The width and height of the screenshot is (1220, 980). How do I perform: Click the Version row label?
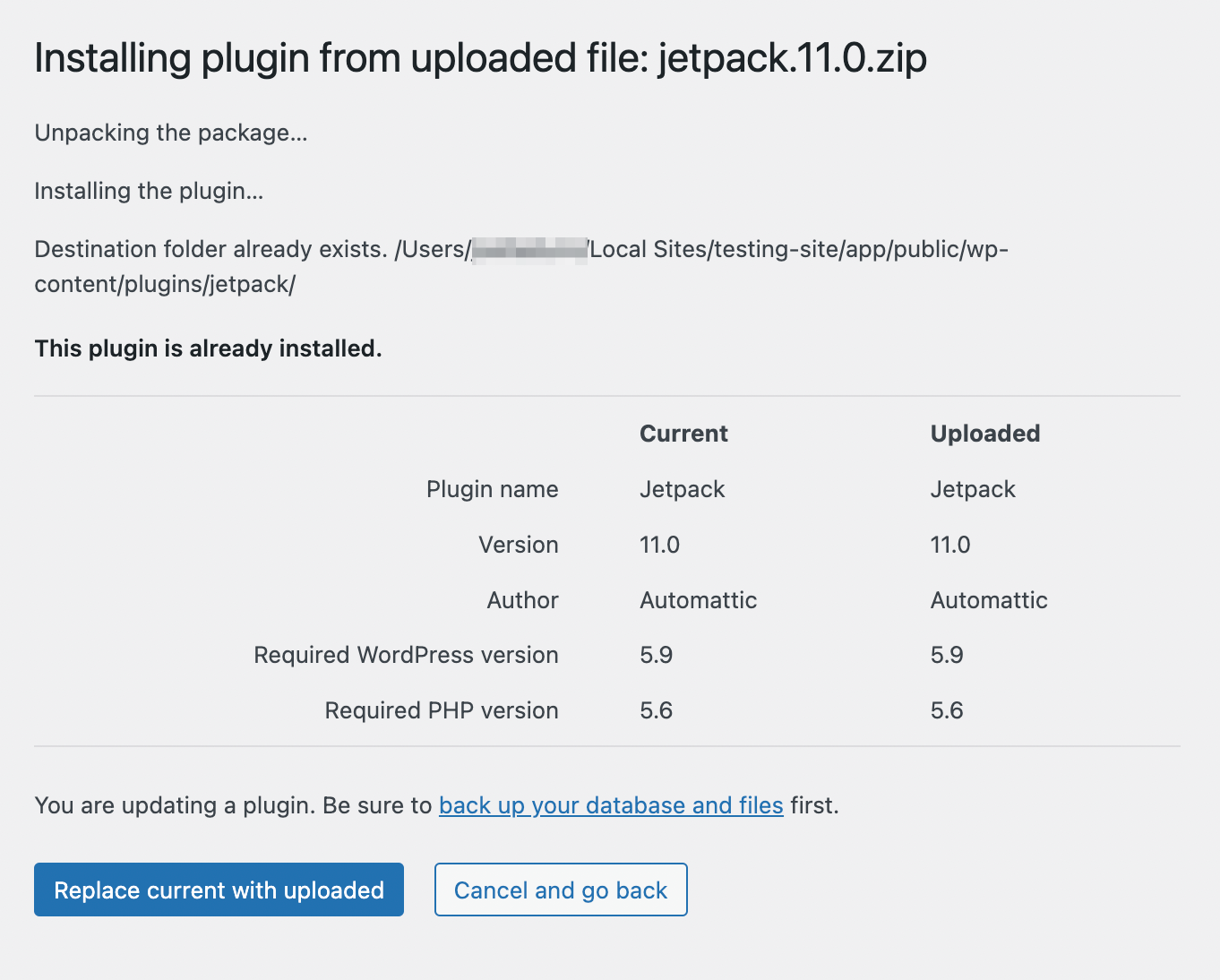coord(518,545)
